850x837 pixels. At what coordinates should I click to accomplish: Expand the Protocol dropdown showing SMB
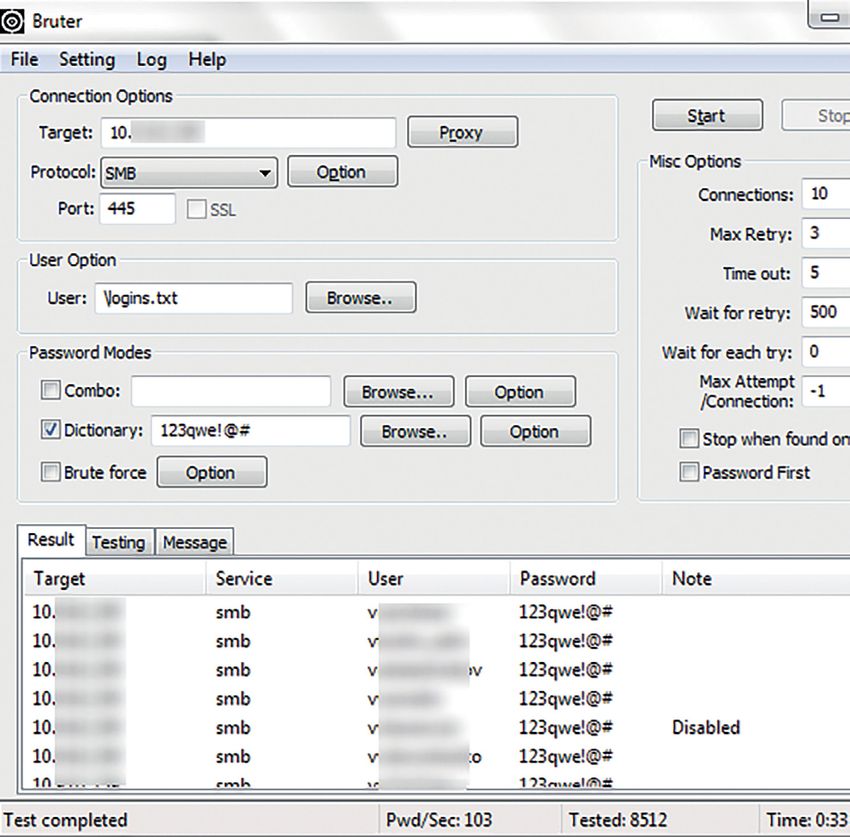coord(189,173)
